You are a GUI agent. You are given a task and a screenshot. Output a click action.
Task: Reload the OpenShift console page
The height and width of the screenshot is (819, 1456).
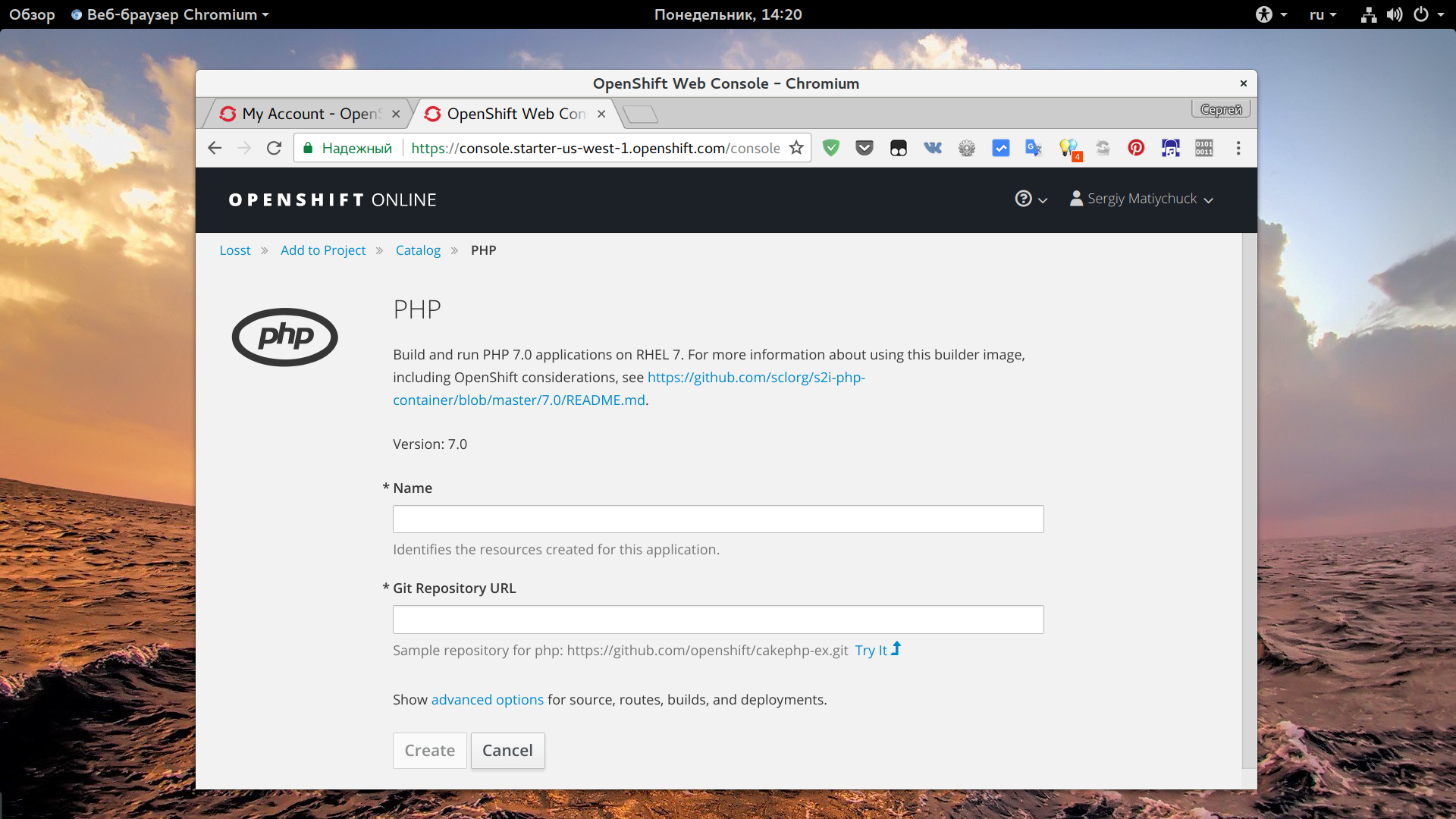[274, 148]
